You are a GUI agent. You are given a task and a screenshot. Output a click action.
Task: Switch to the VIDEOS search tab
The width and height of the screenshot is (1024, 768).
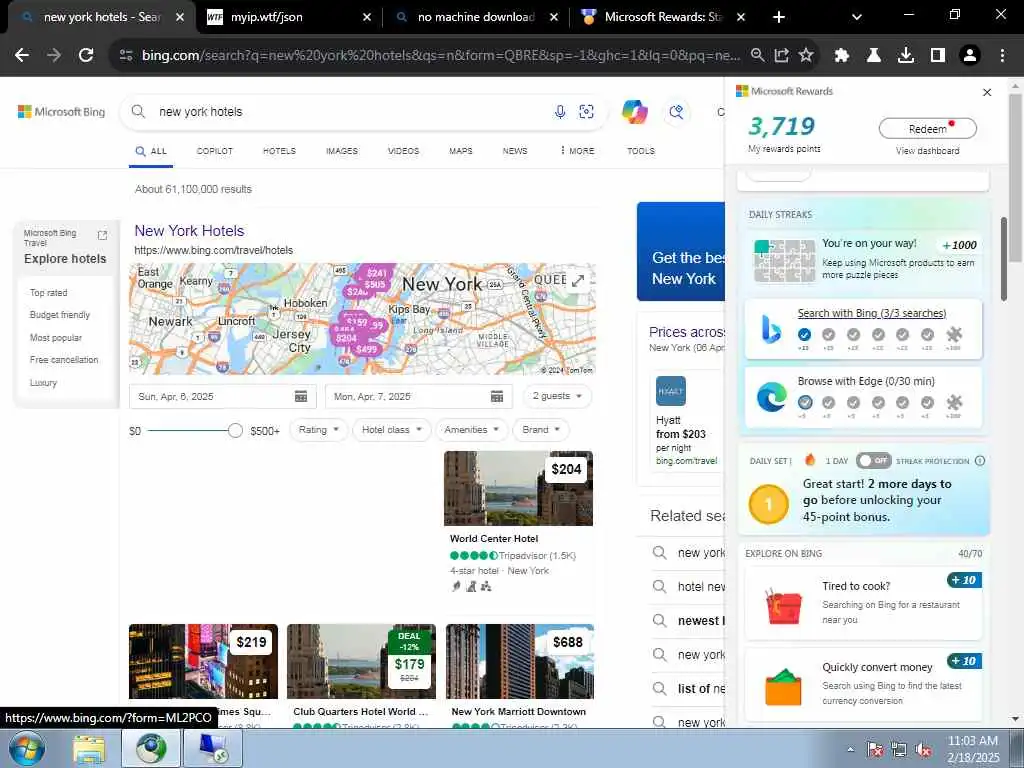point(404,151)
